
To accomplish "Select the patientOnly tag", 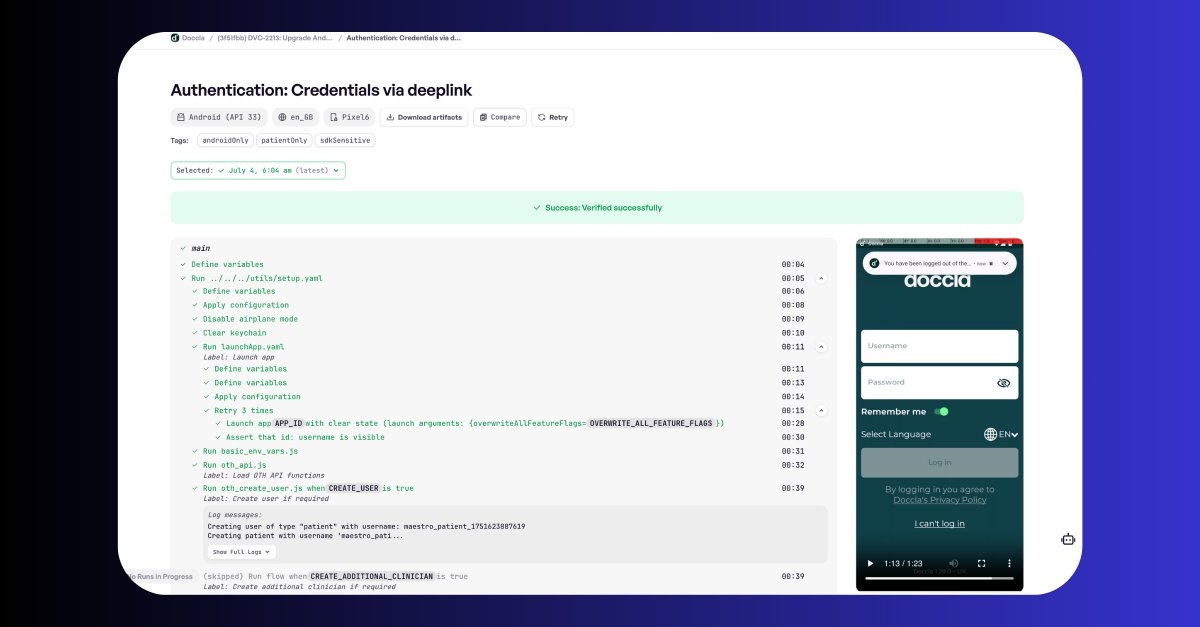I will click(x=285, y=141).
